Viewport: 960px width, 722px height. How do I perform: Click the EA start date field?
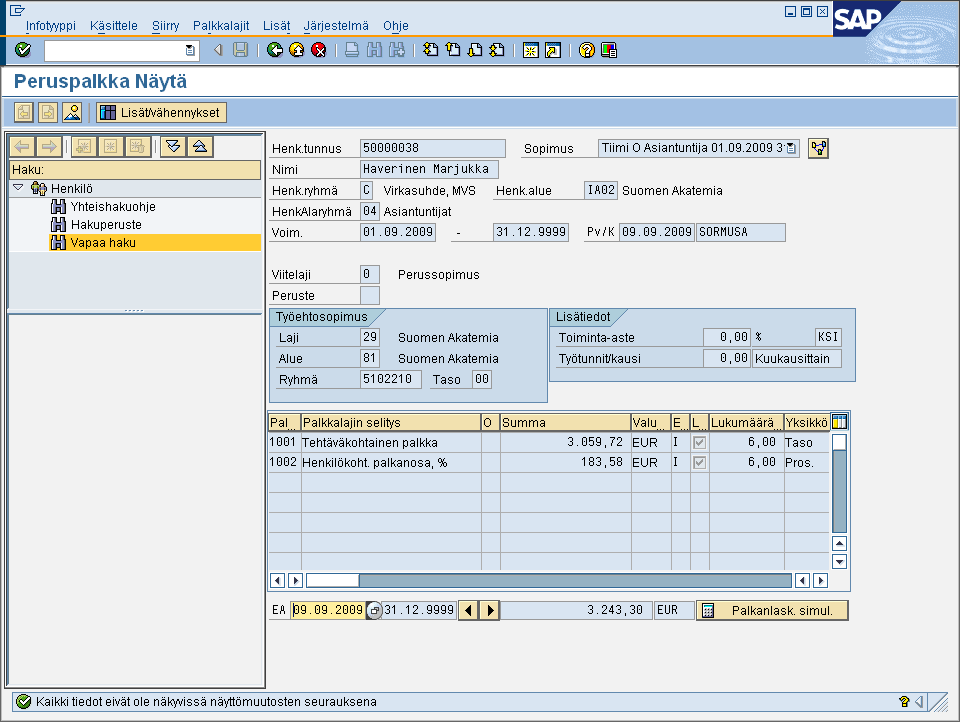[x=328, y=610]
